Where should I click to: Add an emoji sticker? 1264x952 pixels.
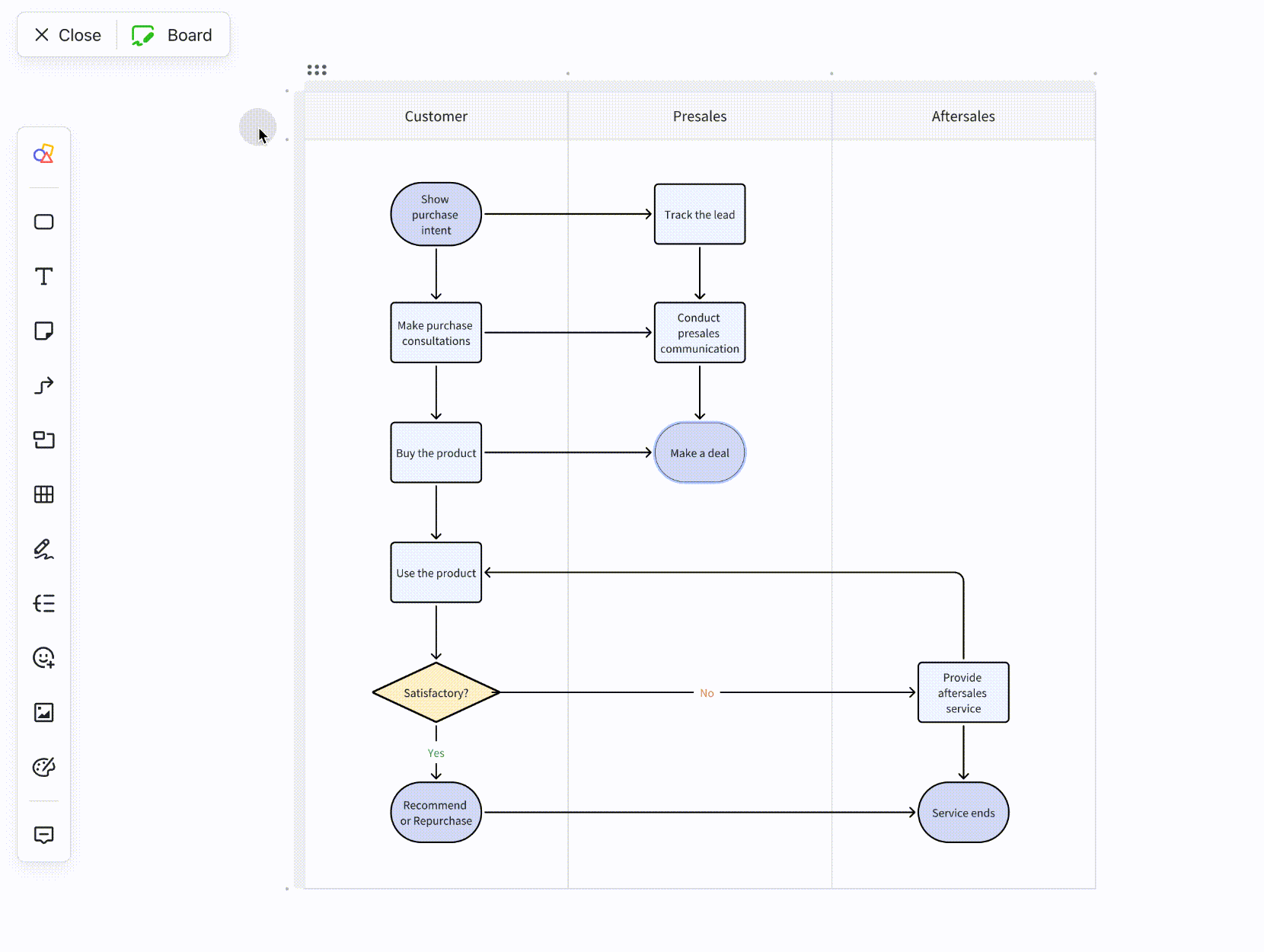tap(43, 658)
